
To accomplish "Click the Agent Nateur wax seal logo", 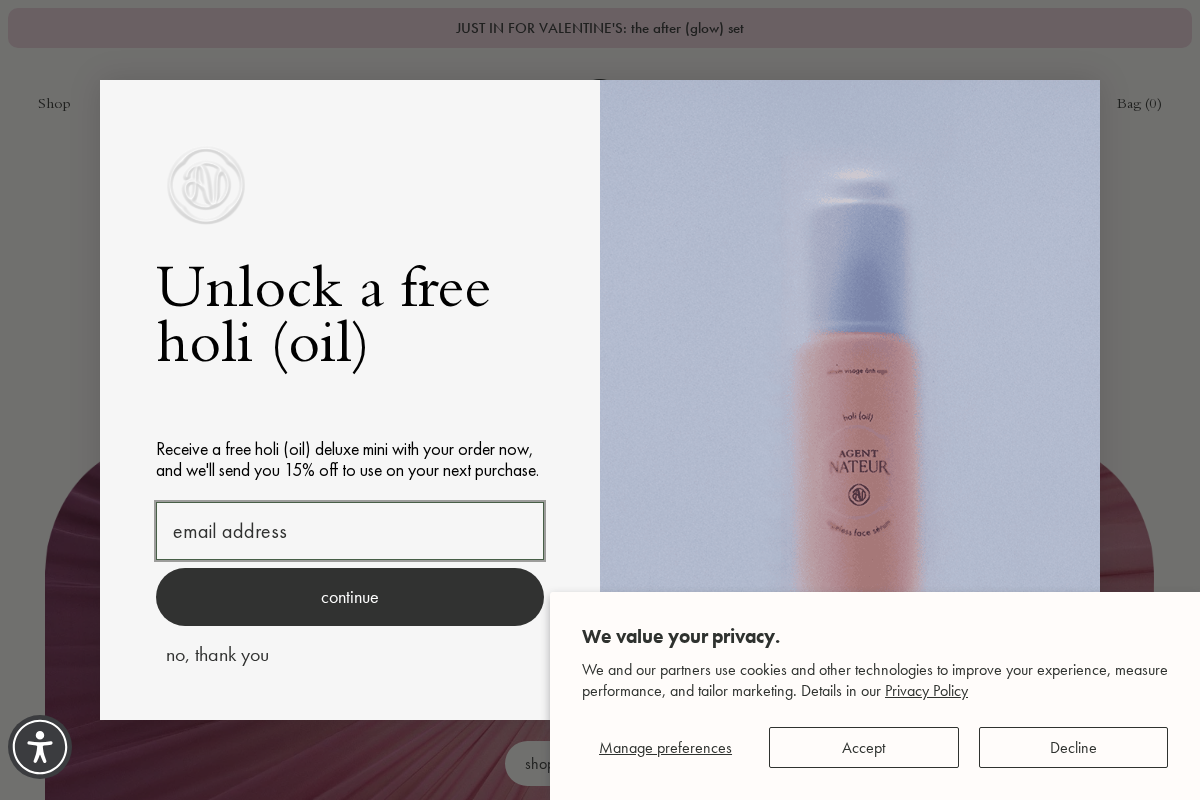I will point(206,186).
